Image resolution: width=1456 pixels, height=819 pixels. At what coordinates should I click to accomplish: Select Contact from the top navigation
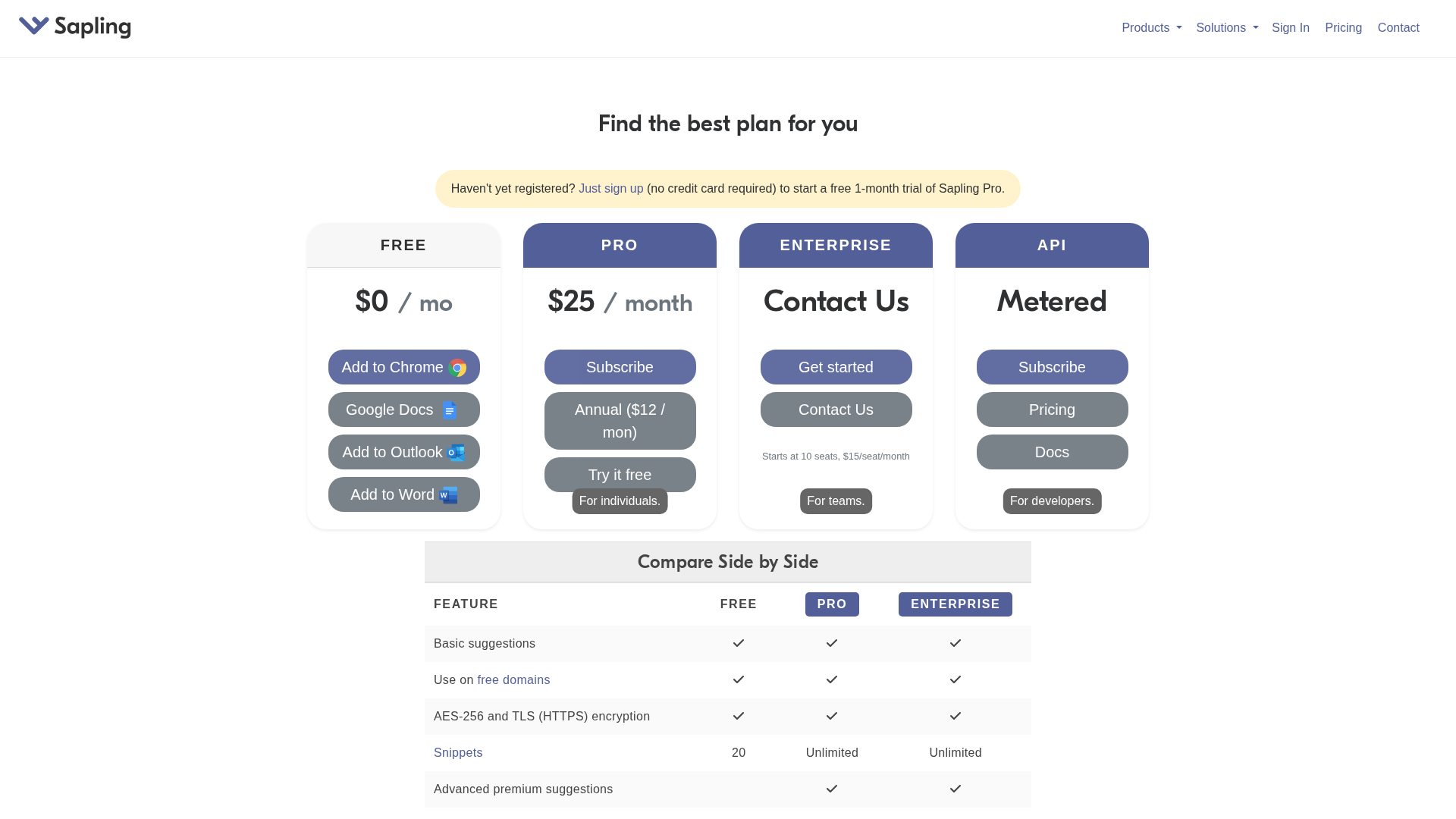click(1398, 27)
